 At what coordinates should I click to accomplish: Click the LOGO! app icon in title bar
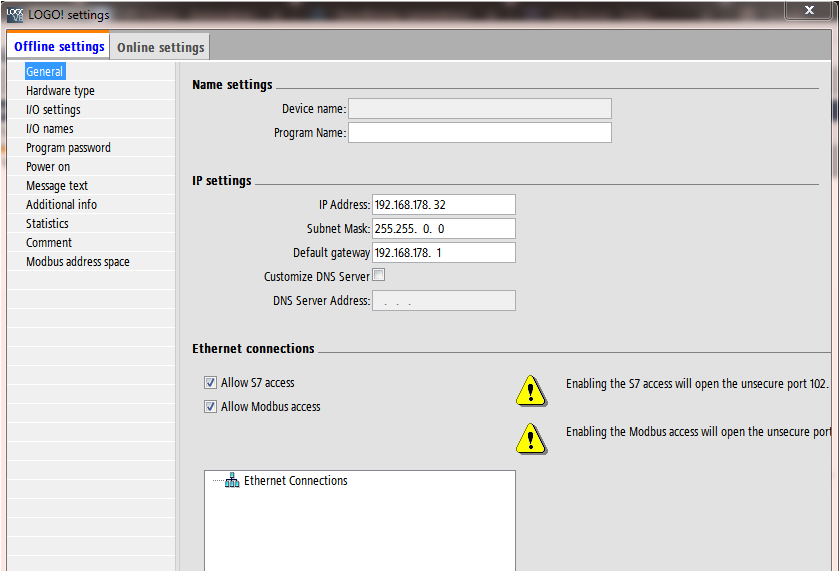[x=15, y=15]
